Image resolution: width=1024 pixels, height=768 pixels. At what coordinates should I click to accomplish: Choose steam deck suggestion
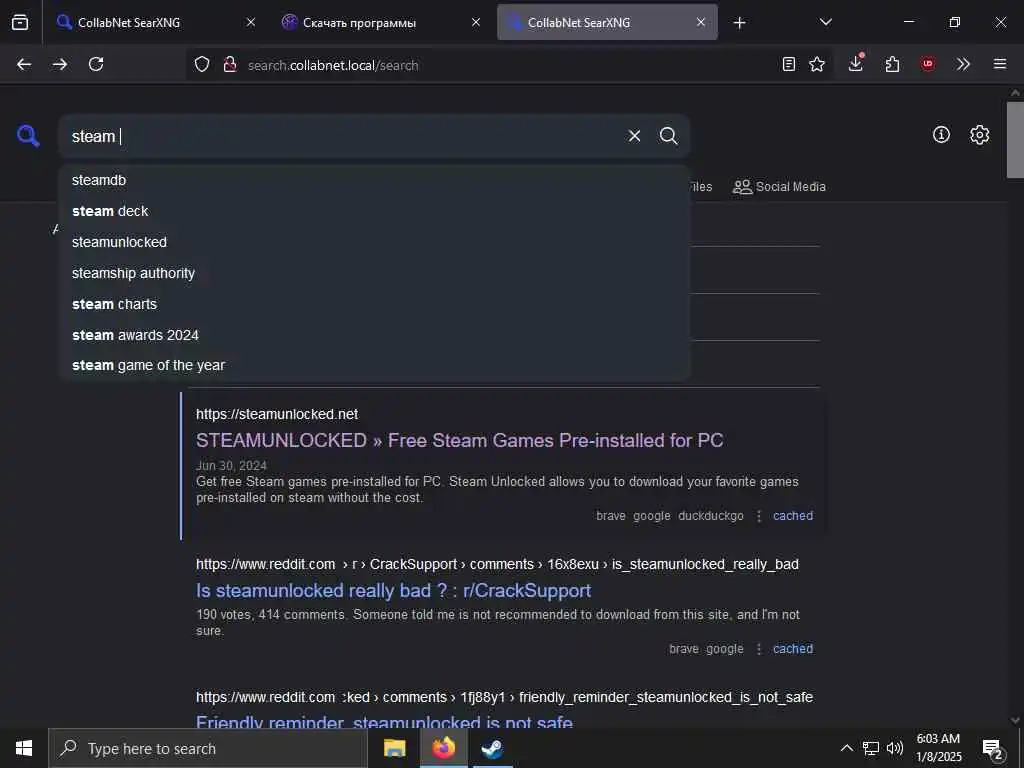pos(374,211)
